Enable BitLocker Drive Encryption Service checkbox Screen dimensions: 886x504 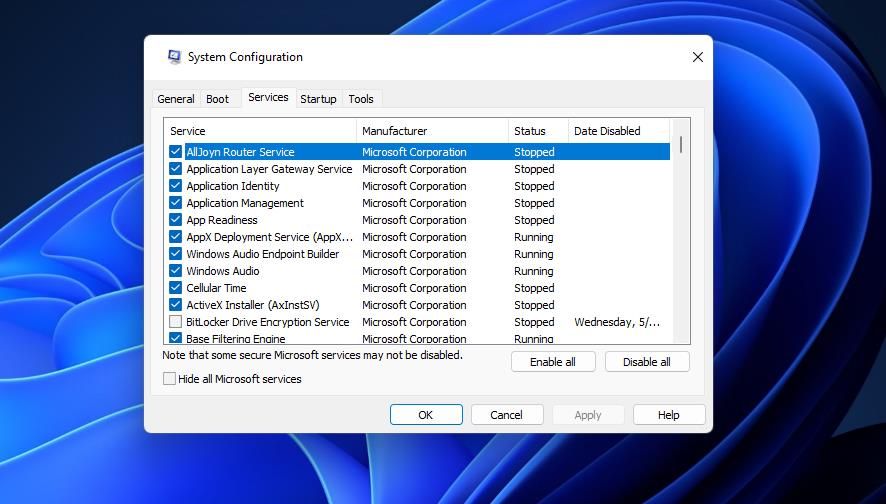point(175,322)
